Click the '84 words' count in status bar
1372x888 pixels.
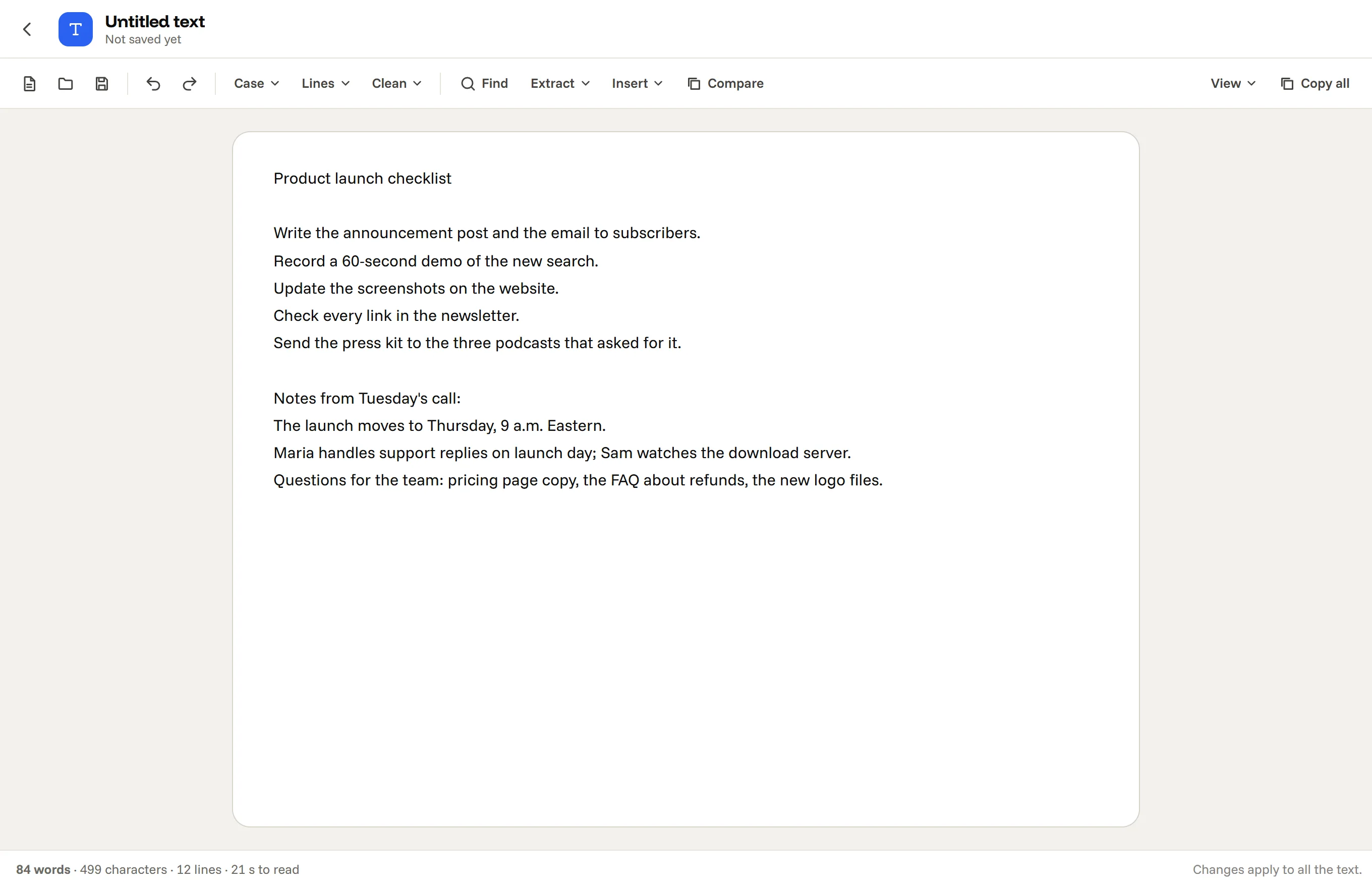point(43,869)
